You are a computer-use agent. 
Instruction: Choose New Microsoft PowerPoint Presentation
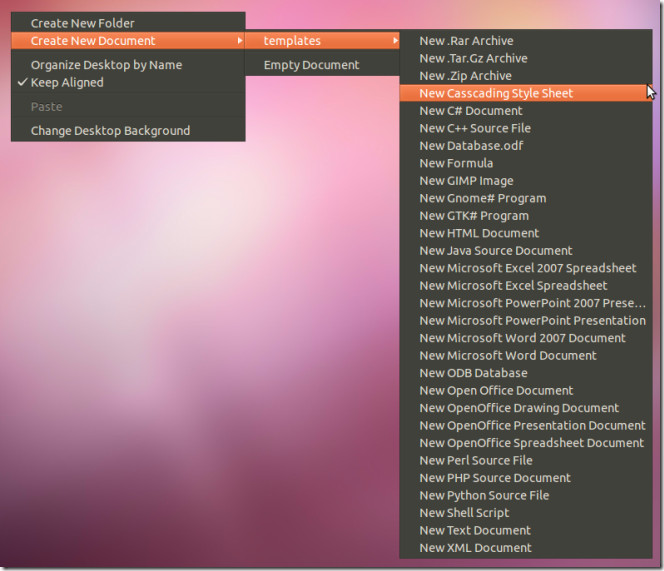click(x=526, y=321)
